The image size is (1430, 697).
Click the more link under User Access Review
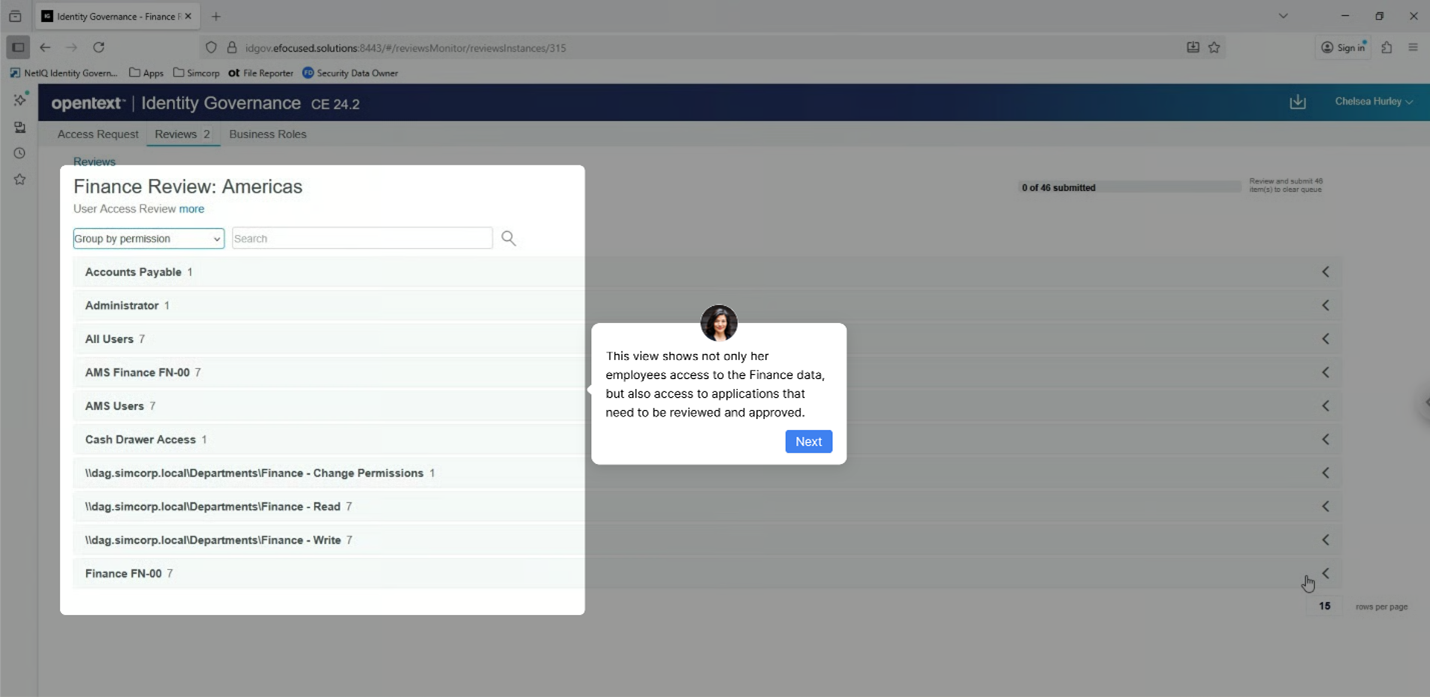tap(191, 209)
